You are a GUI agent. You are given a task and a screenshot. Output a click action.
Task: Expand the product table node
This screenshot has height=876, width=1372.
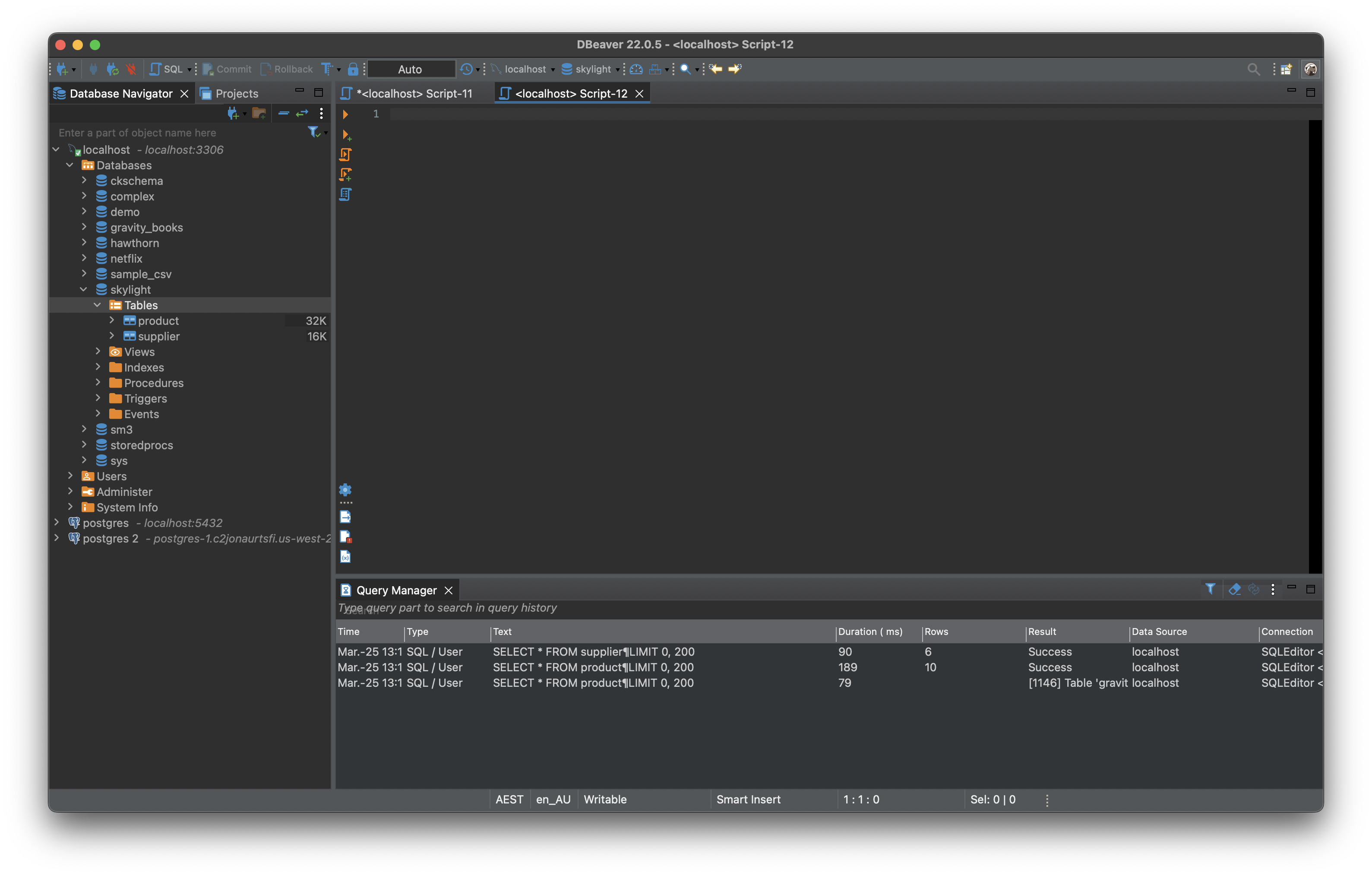[x=112, y=321]
